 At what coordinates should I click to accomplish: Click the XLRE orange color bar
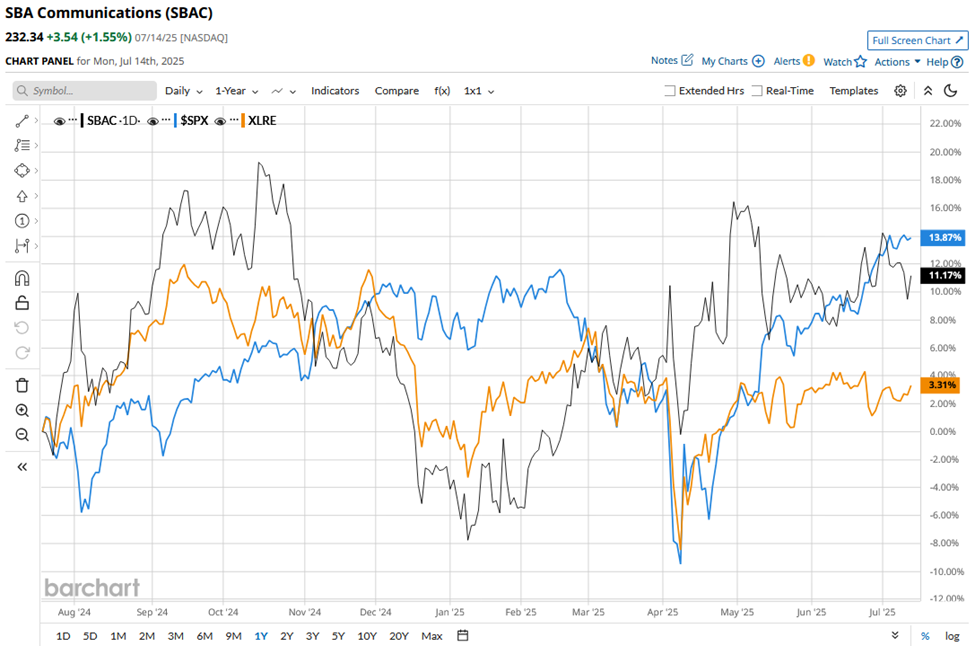[x=243, y=121]
